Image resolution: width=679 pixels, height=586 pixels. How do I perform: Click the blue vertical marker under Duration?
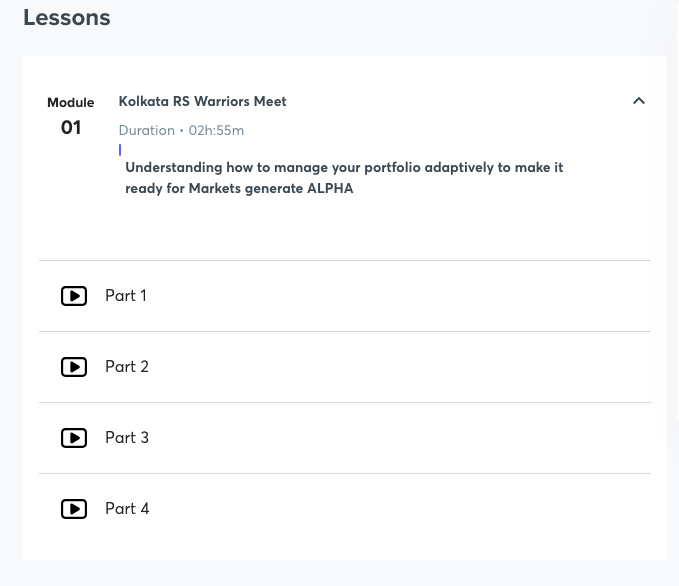pyautogui.click(x=120, y=150)
